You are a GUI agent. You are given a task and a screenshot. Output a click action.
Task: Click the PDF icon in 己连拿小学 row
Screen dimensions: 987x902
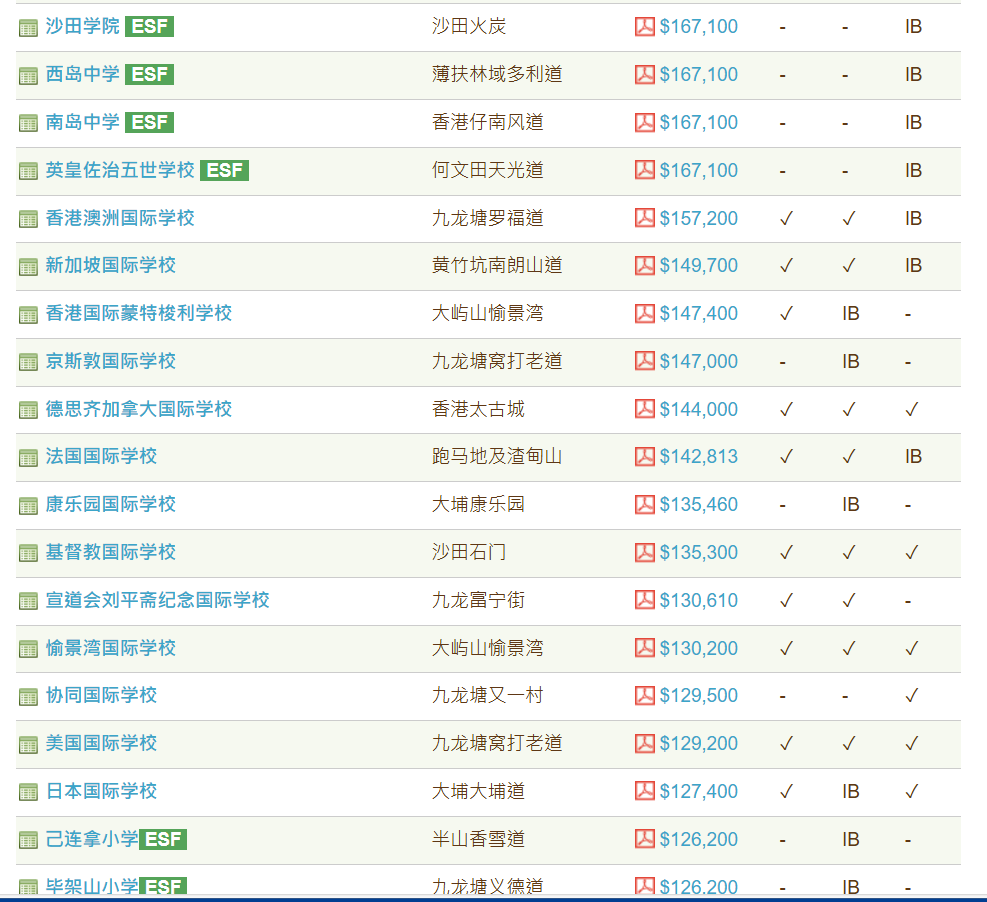pyautogui.click(x=645, y=839)
